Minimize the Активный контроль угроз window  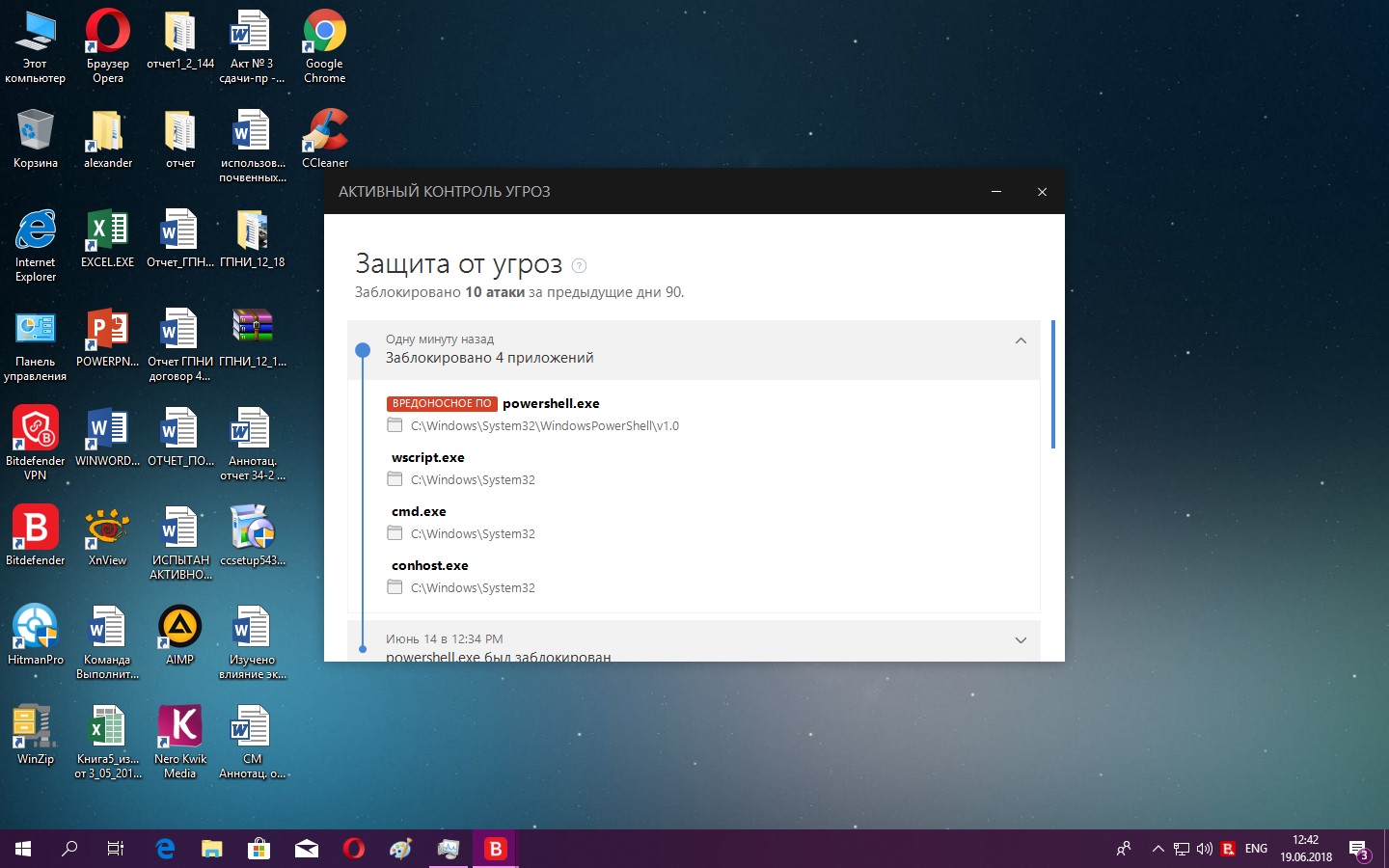[x=996, y=192]
